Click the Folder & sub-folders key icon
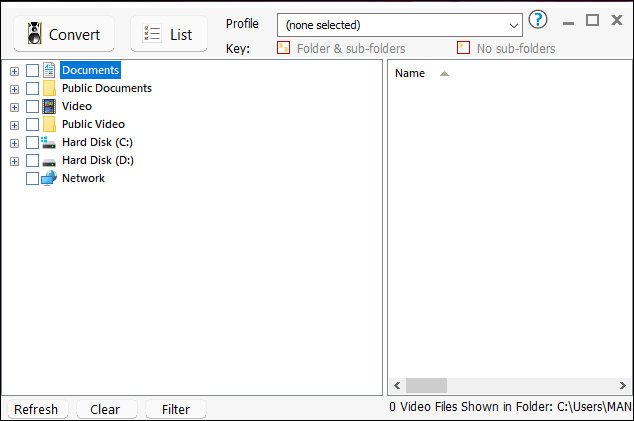The height and width of the screenshot is (421, 634). click(x=283, y=48)
